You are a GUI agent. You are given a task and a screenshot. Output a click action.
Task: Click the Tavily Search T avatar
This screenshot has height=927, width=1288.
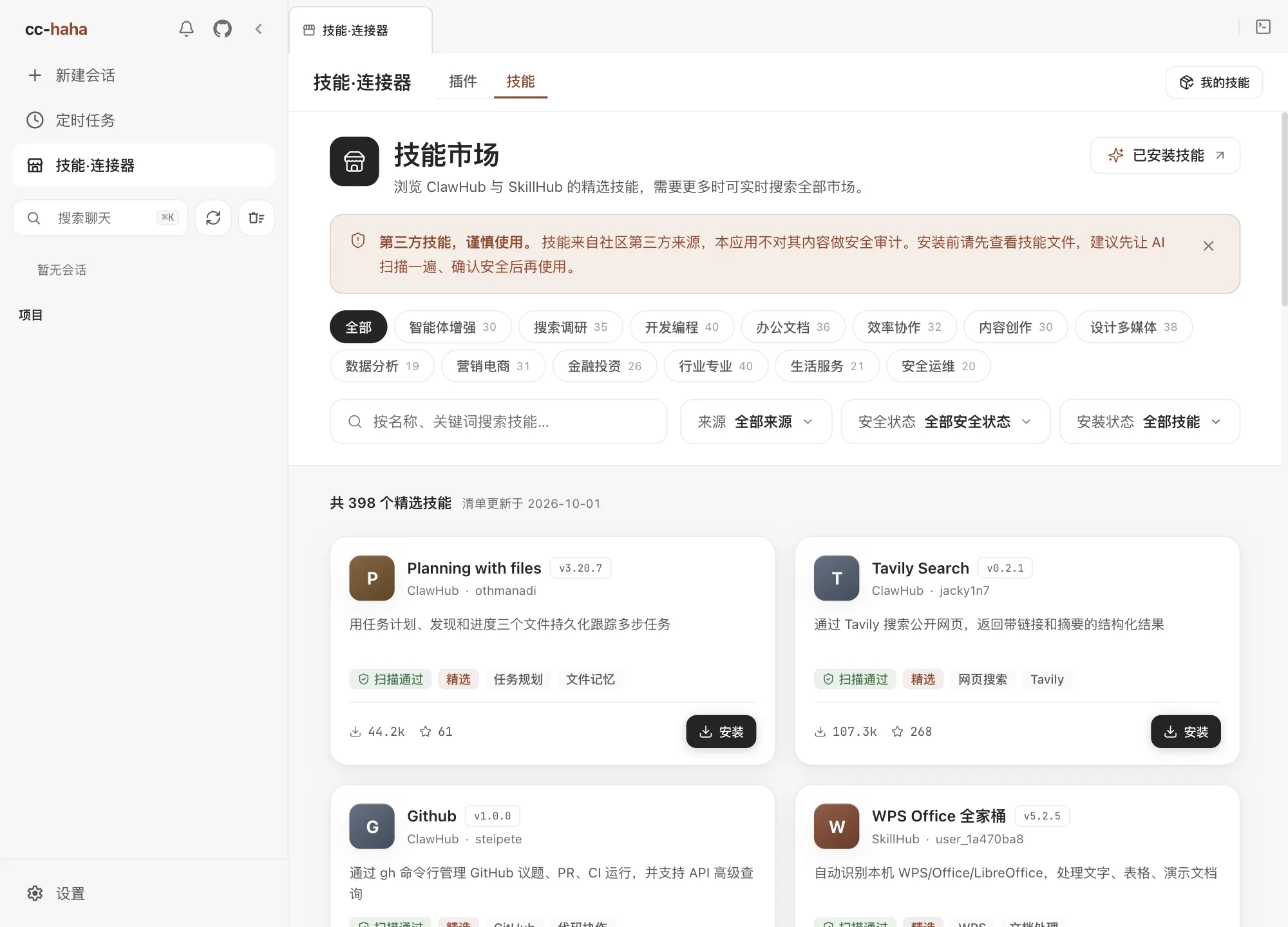(x=837, y=578)
